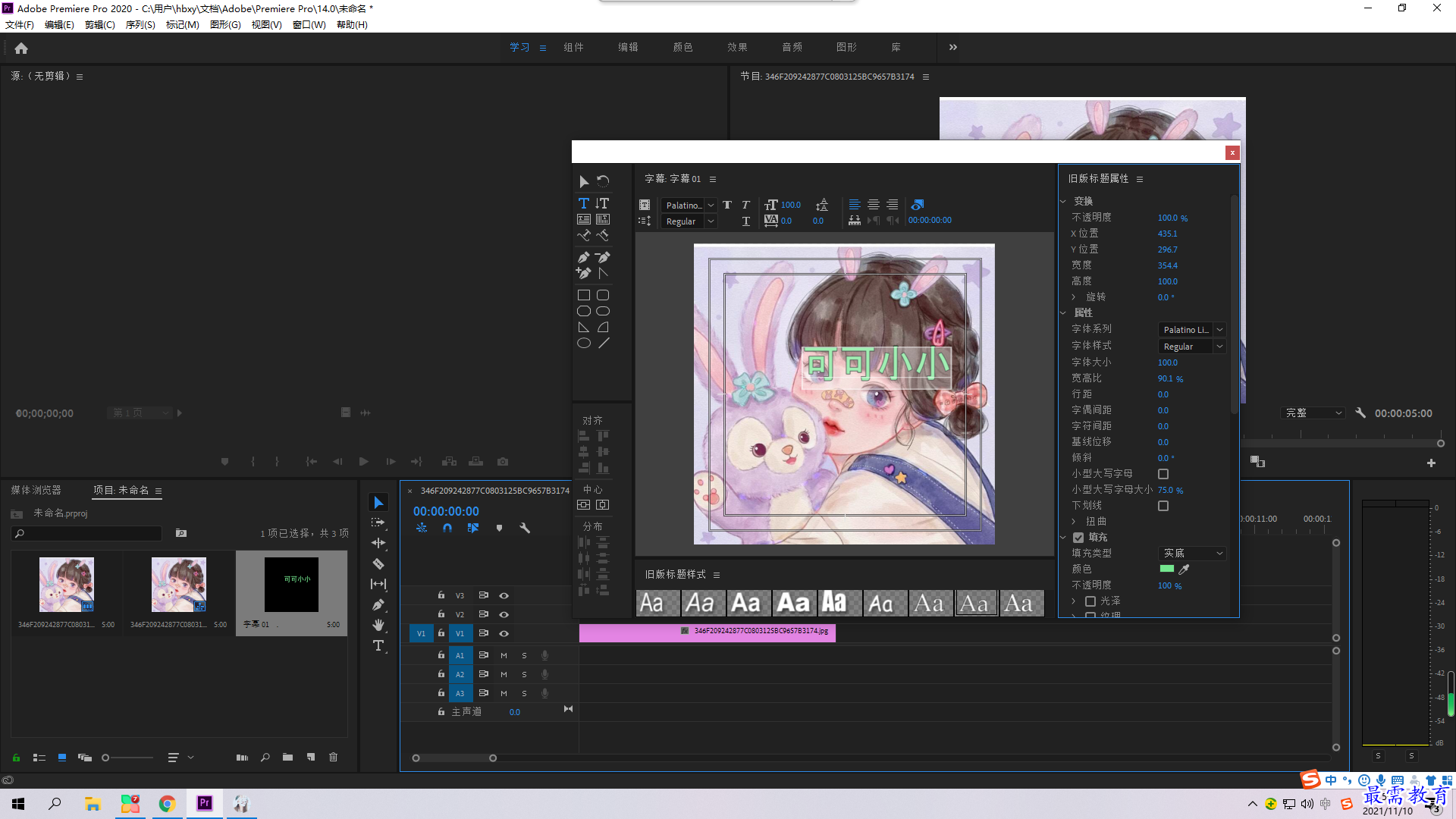Mute audio track A1

pyautogui.click(x=504, y=655)
